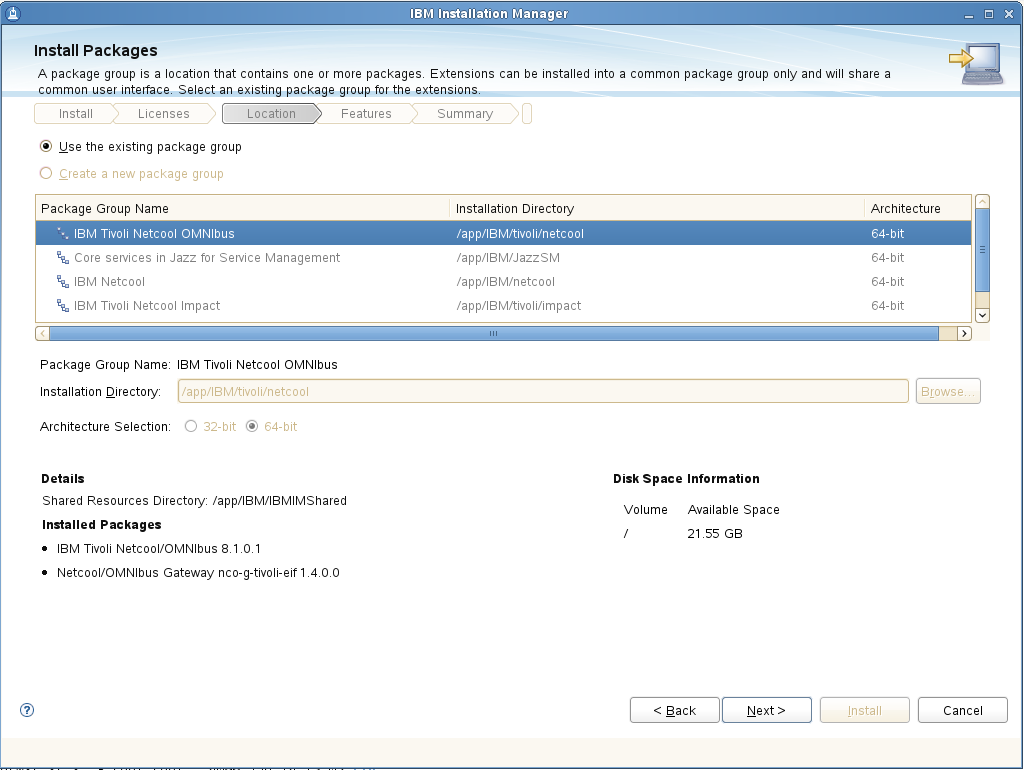The height and width of the screenshot is (770, 1024).
Task: Choose 32-bit architecture radio button
Action: [191, 426]
